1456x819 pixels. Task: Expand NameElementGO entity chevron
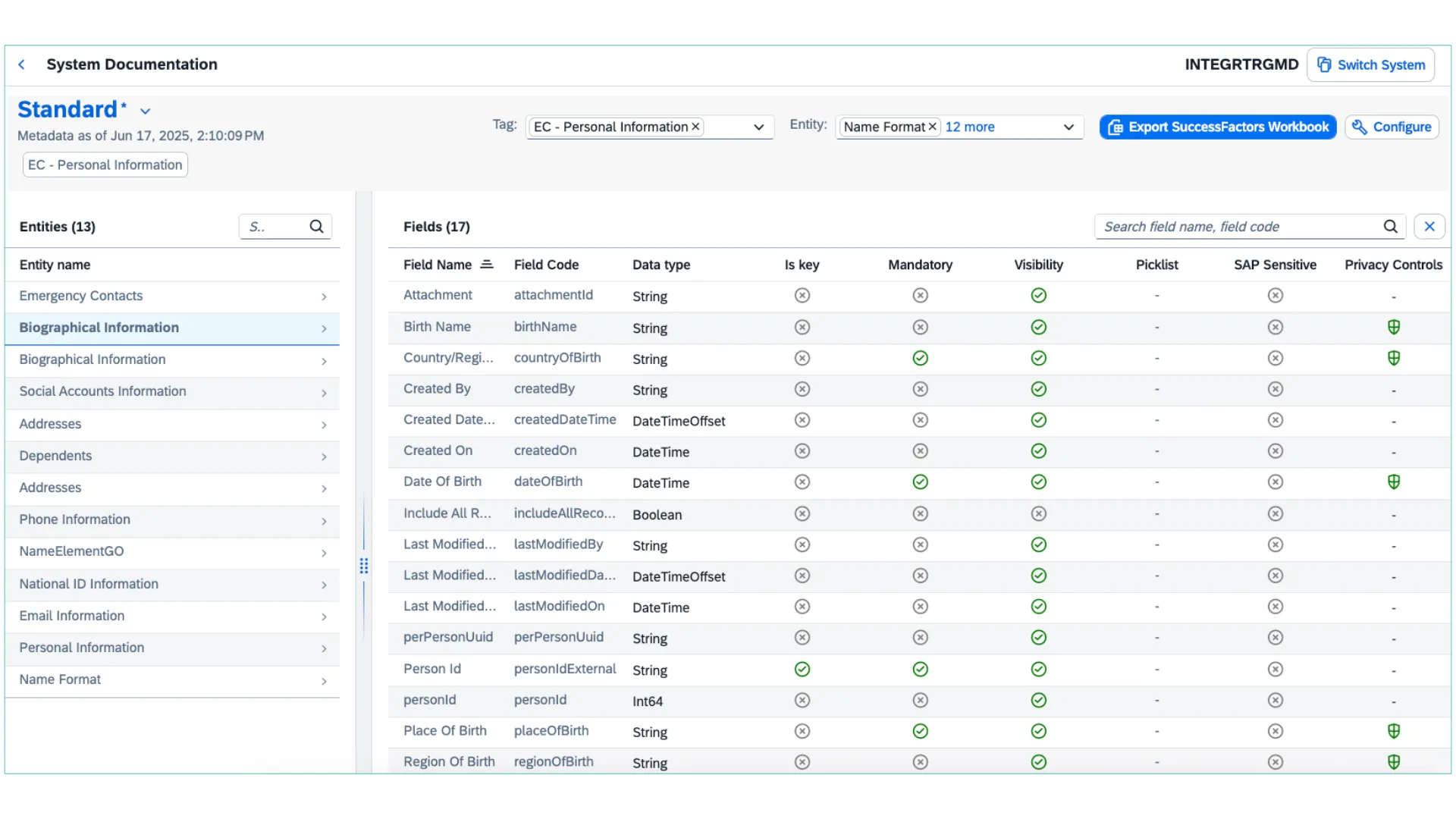[x=324, y=553]
